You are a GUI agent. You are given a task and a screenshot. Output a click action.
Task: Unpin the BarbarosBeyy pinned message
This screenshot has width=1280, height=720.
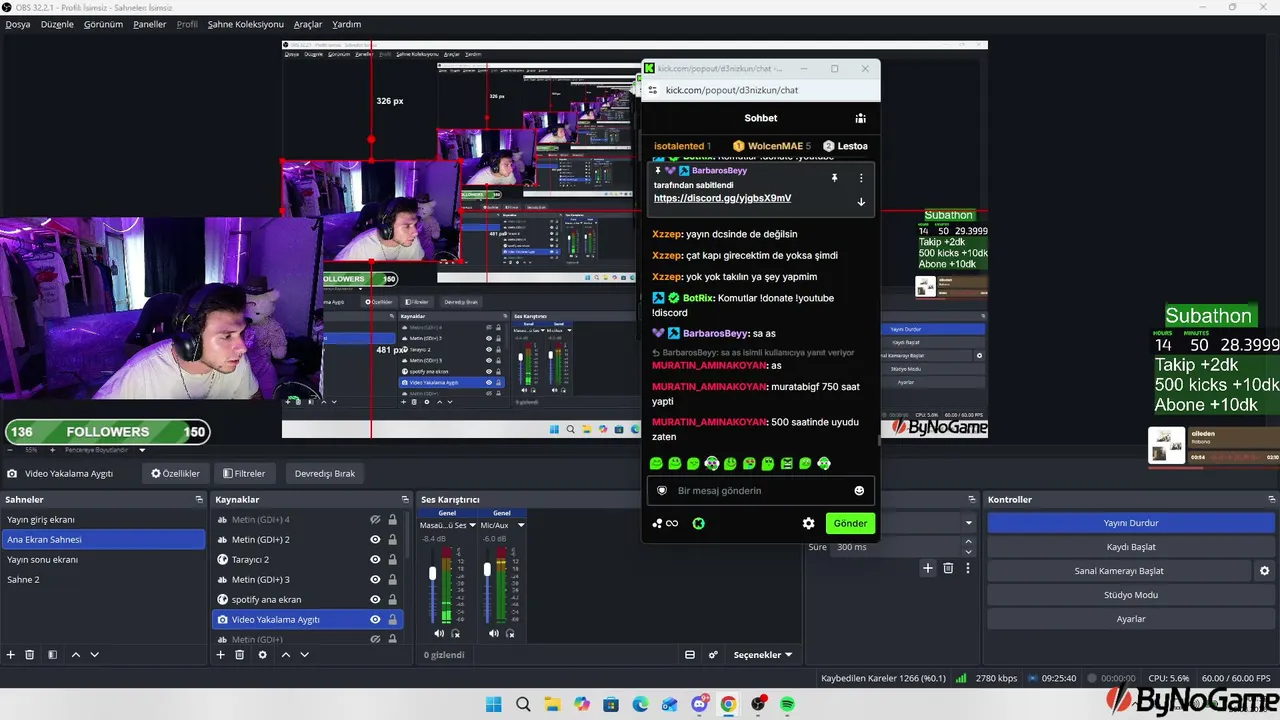[x=834, y=178]
